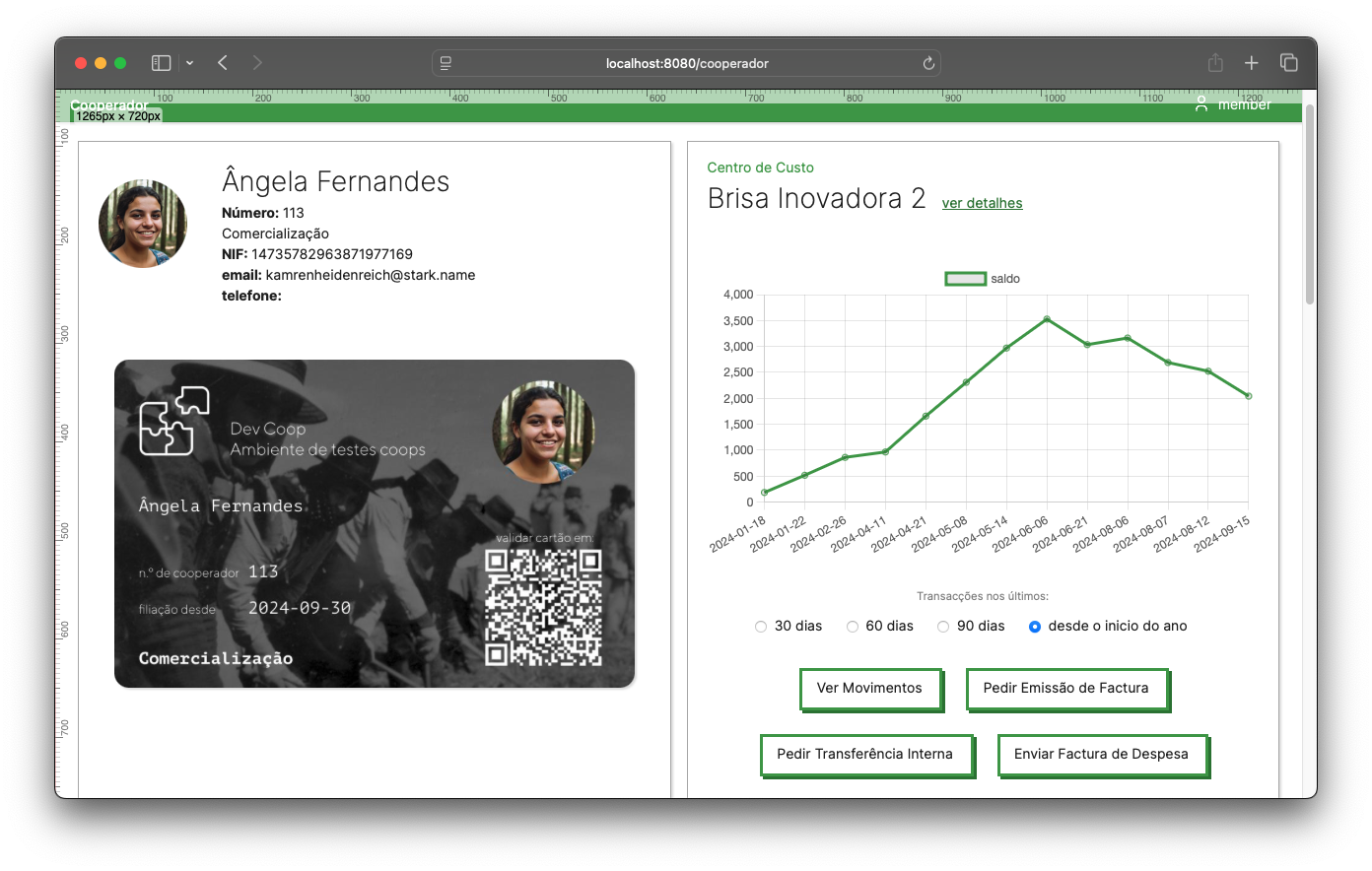Click the page settings icon in the address bar
1372x871 pixels.
pos(446,63)
